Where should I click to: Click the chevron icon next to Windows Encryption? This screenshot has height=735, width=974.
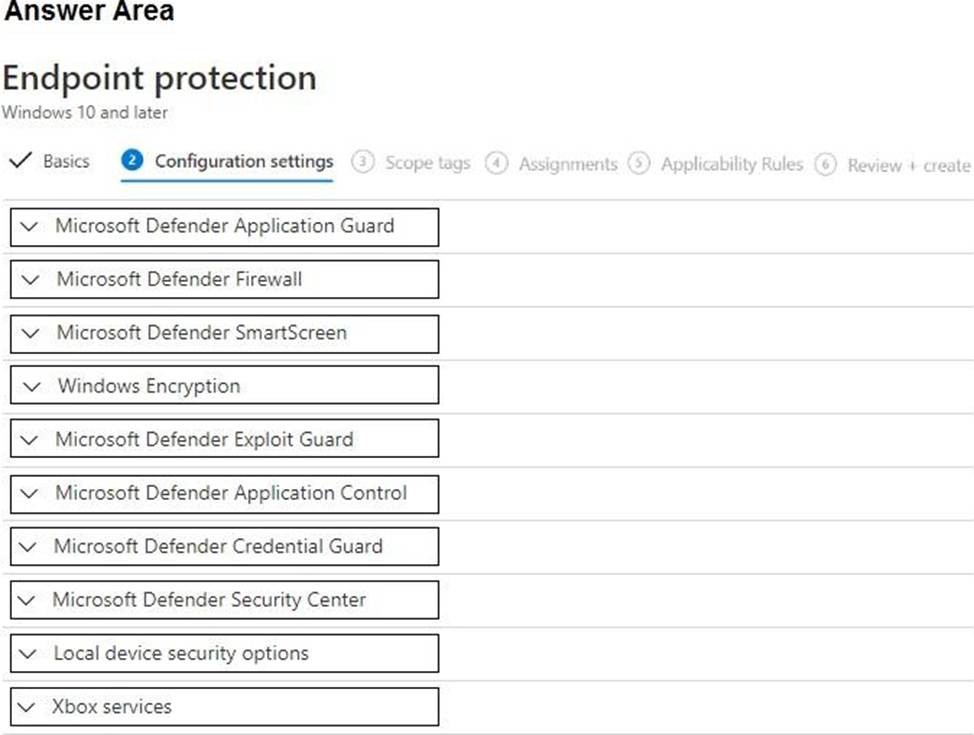(x=30, y=386)
